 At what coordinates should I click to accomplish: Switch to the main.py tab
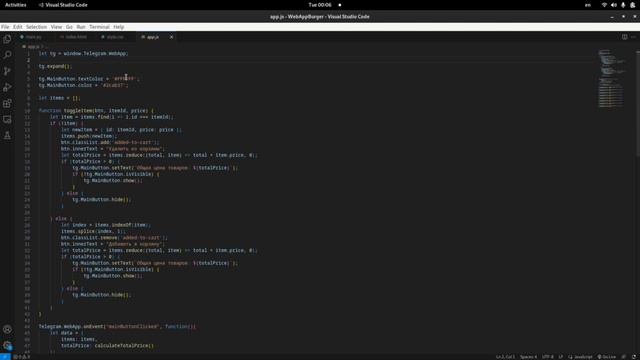pyautogui.click(x=33, y=37)
